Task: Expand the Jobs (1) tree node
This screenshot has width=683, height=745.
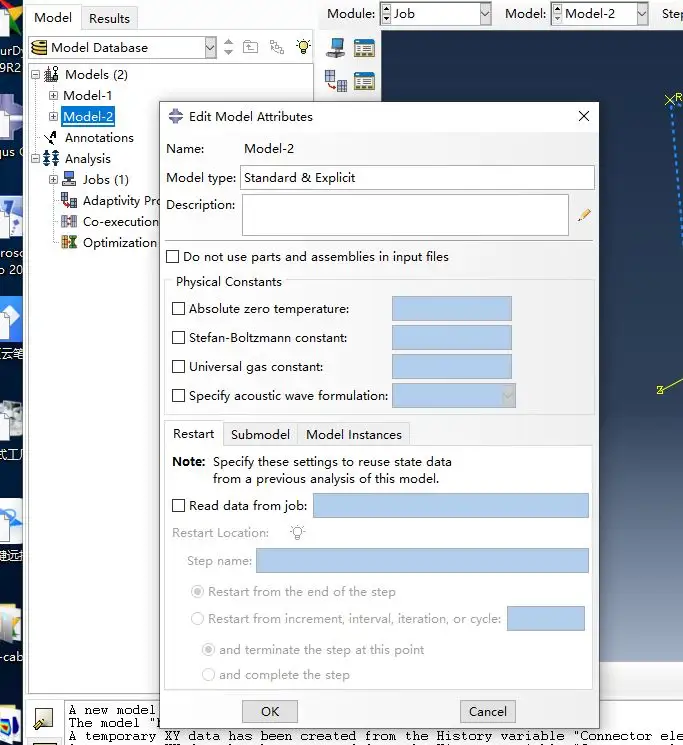Action: 53,180
